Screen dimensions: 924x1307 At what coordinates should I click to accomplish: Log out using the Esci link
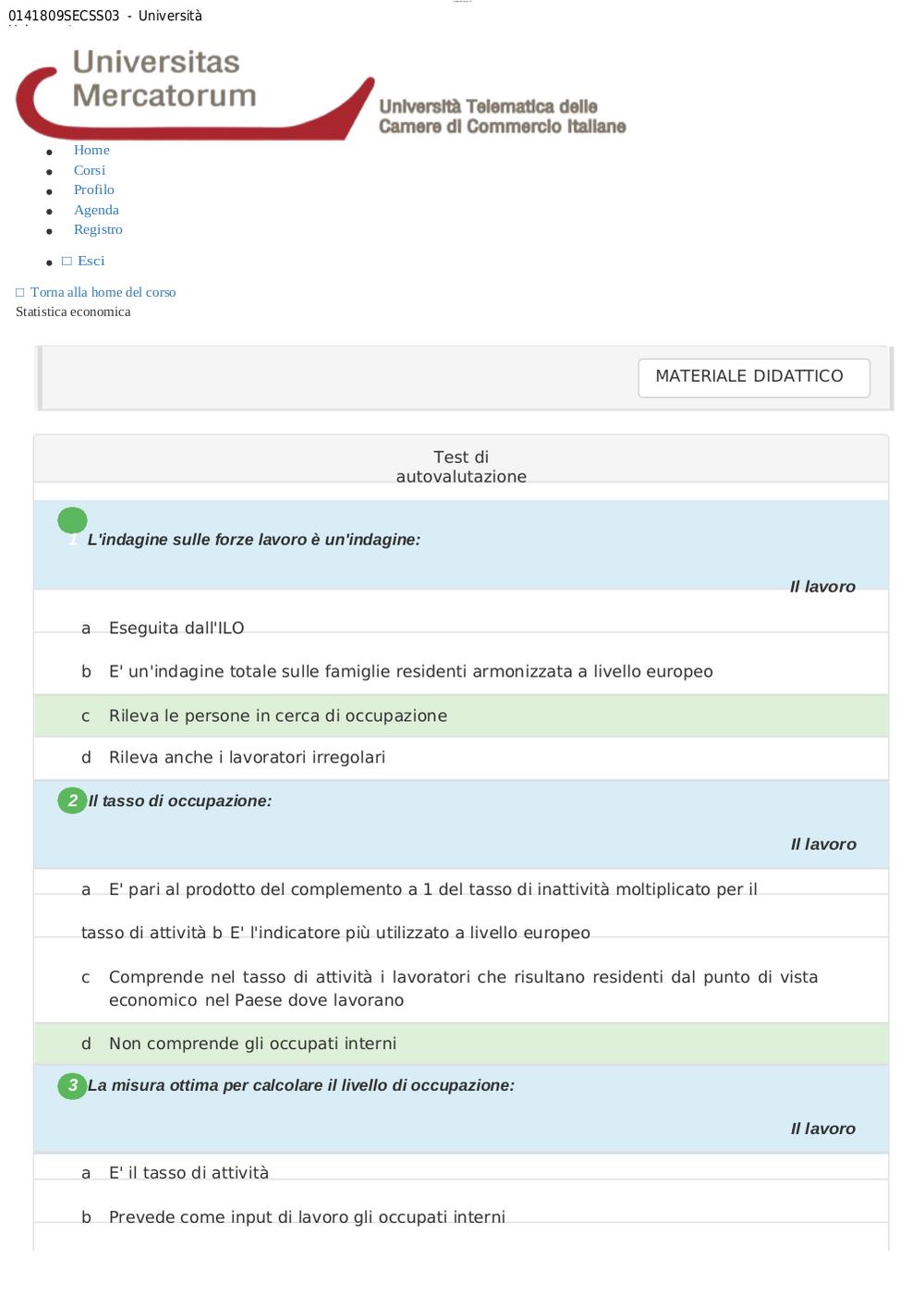coord(91,261)
